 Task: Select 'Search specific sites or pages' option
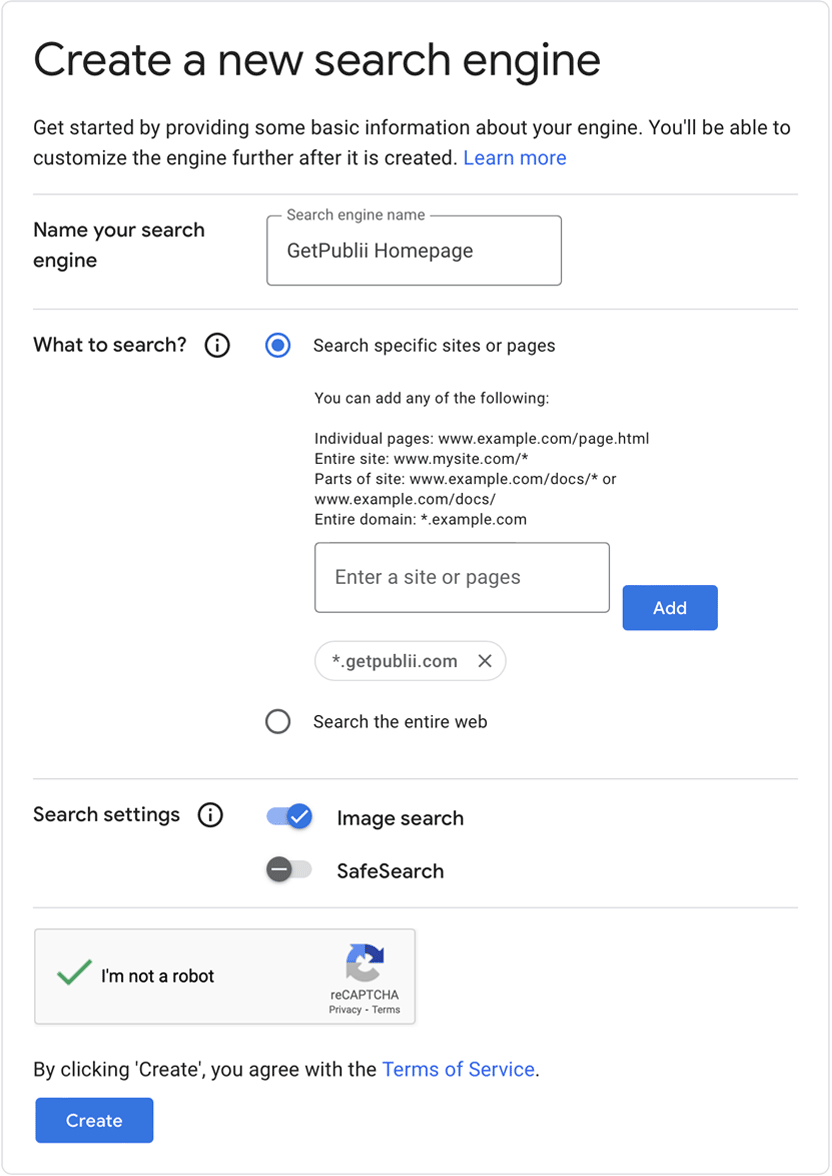[x=278, y=345]
